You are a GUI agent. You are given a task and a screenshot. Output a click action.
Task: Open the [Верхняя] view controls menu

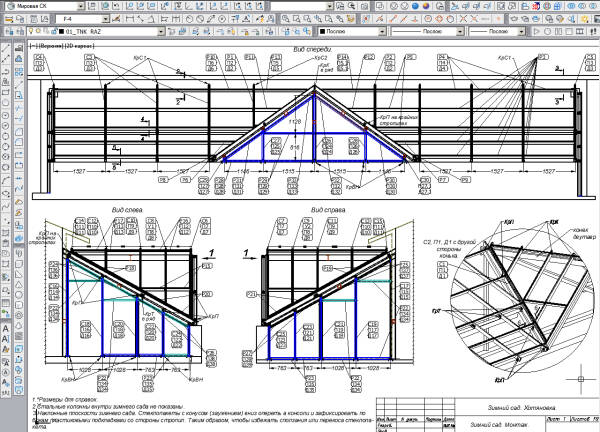coord(51,46)
